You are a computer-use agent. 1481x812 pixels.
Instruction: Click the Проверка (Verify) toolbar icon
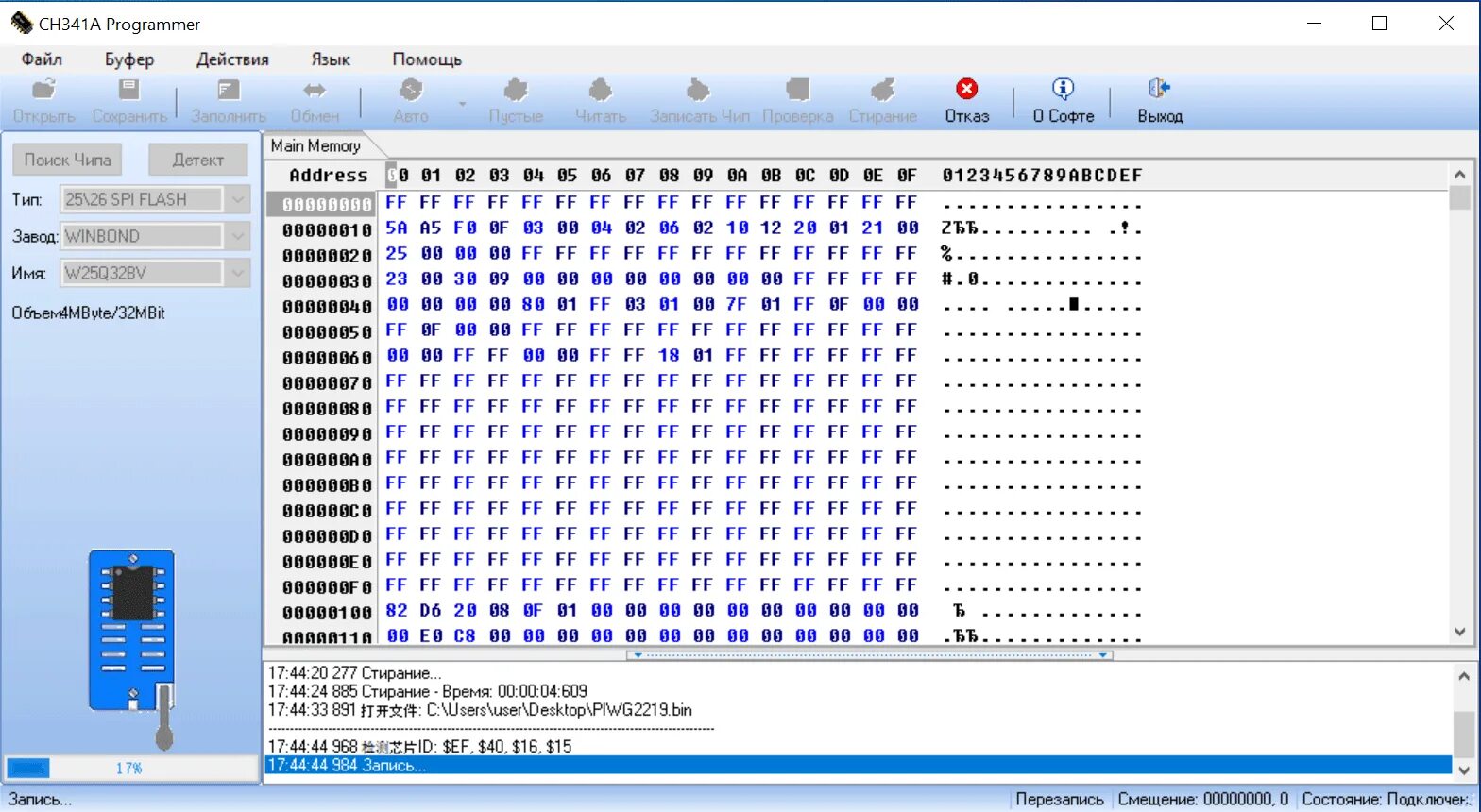[x=798, y=91]
